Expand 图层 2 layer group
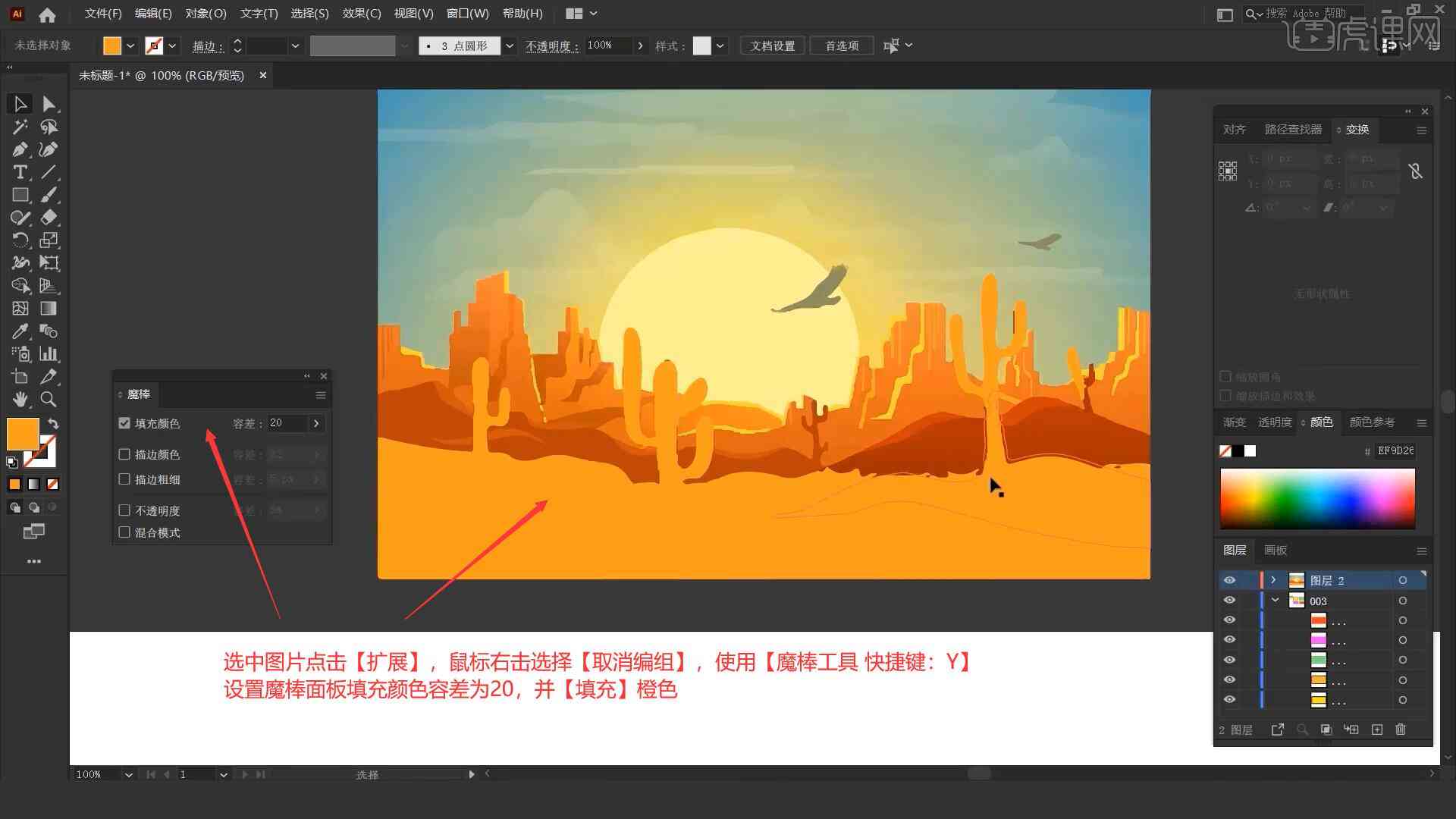This screenshot has width=1456, height=819. click(x=1270, y=580)
